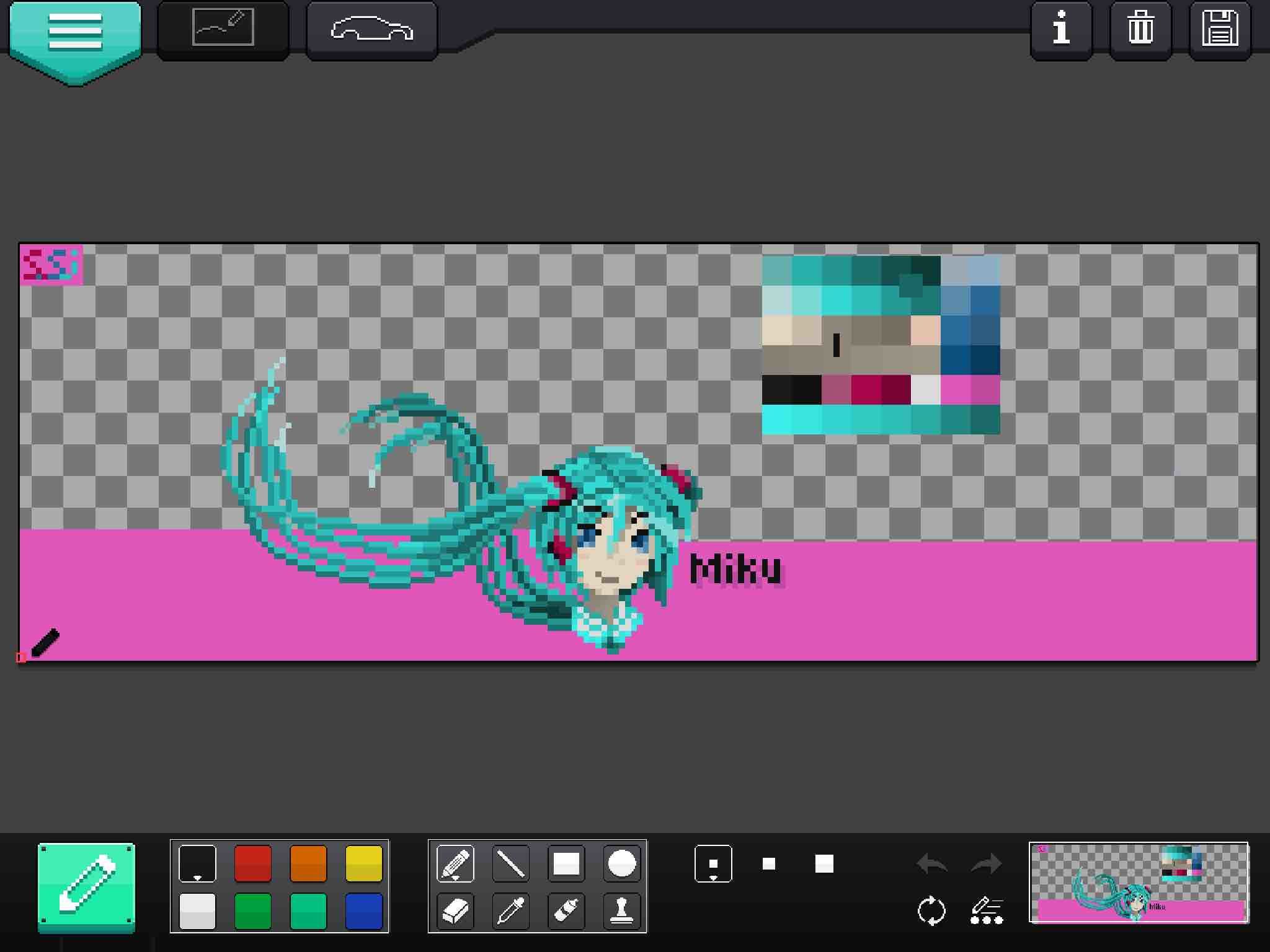This screenshot has width=1270, height=952.
Task: Tap the large green pencil mode button
Action: click(86, 886)
